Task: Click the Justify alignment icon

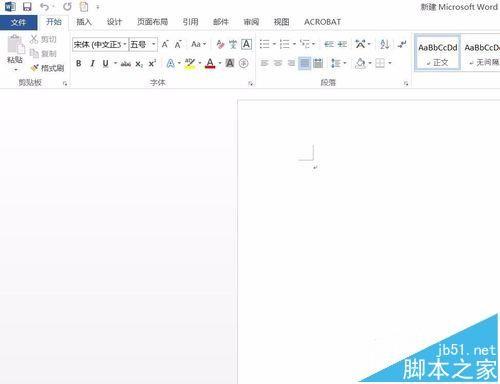Action: click(x=305, y=63)
